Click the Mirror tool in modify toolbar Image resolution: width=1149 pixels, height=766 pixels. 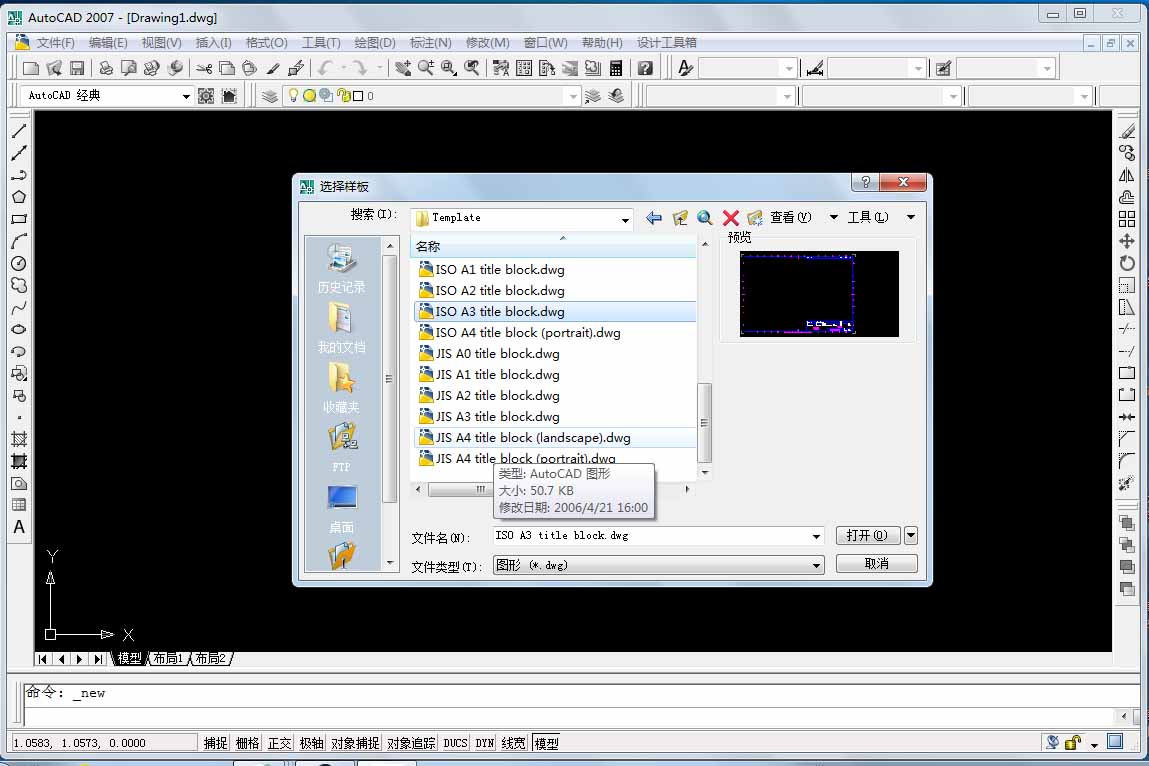(1127, 175)
